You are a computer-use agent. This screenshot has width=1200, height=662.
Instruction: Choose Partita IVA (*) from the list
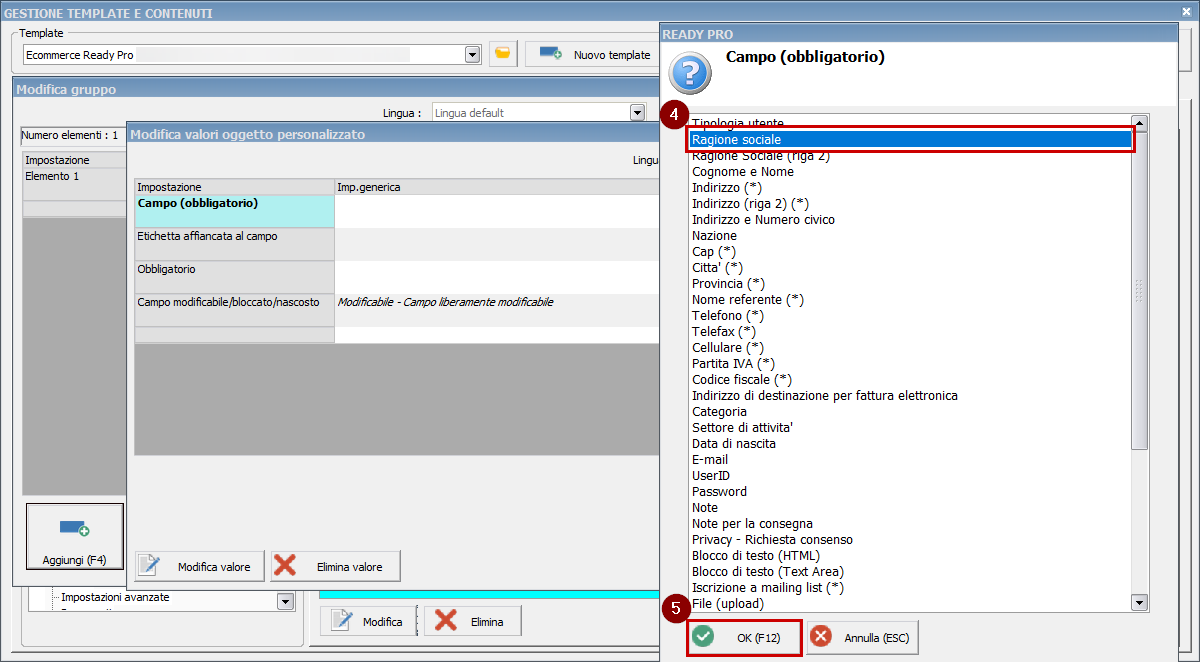(733, 364)
